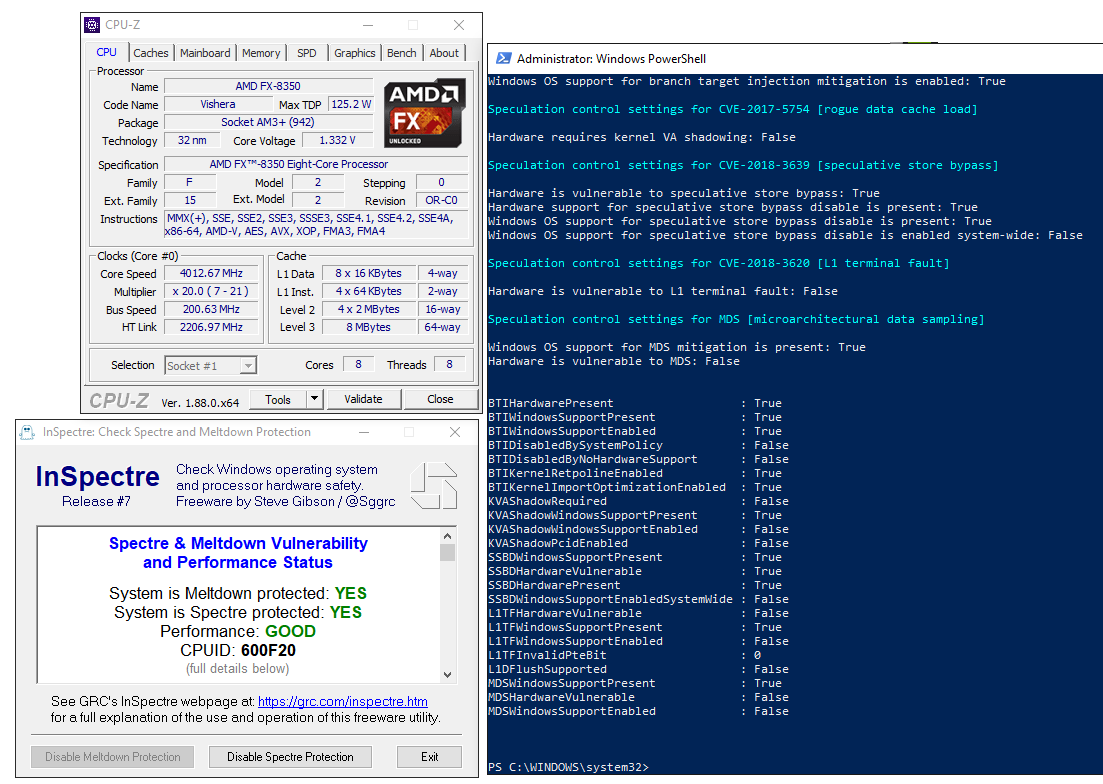Click the CPU-Z app icon in title bar
This screenshot has height=784, width=1103.
click(x=92, y=25)
